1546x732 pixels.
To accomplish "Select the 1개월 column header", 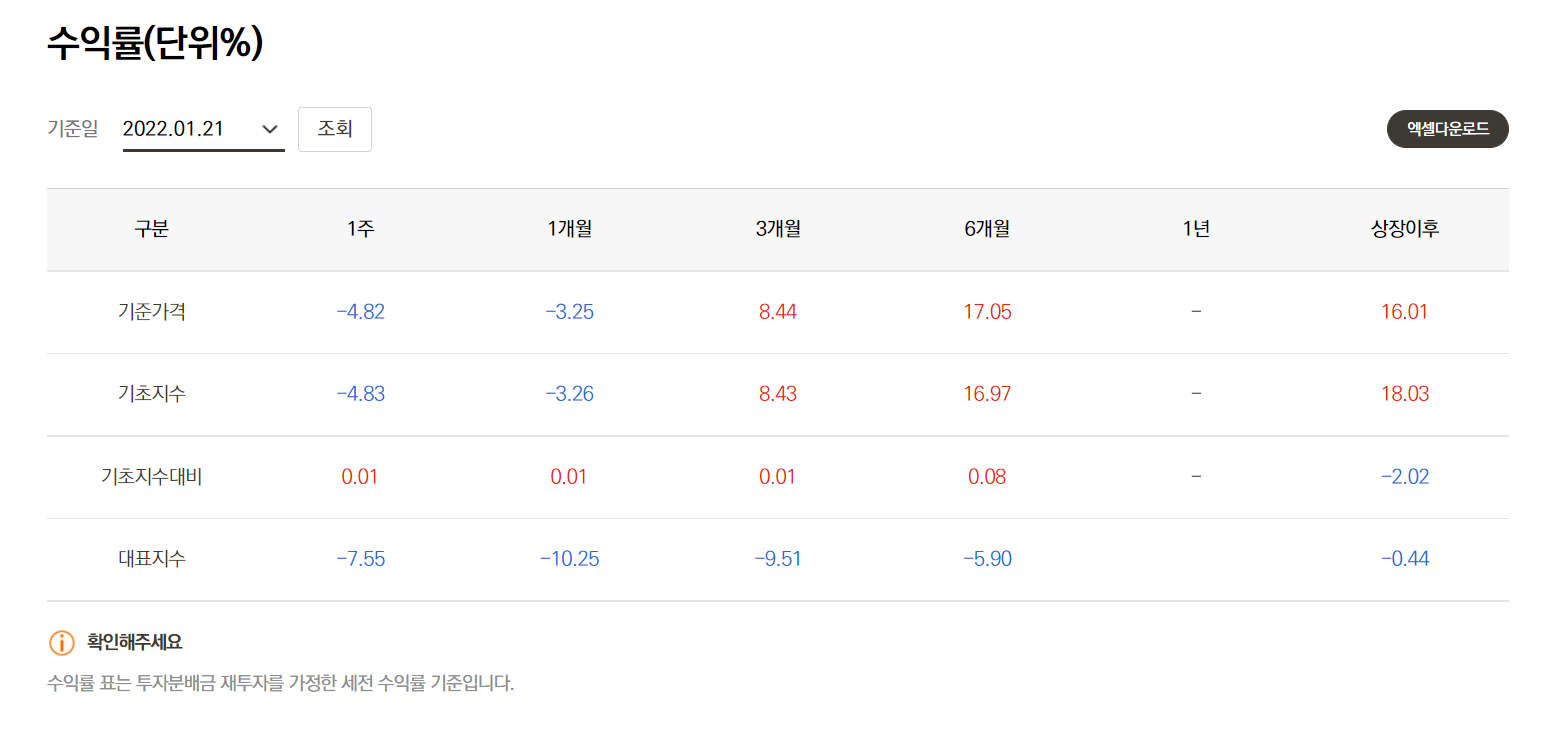I will point(569,228).
